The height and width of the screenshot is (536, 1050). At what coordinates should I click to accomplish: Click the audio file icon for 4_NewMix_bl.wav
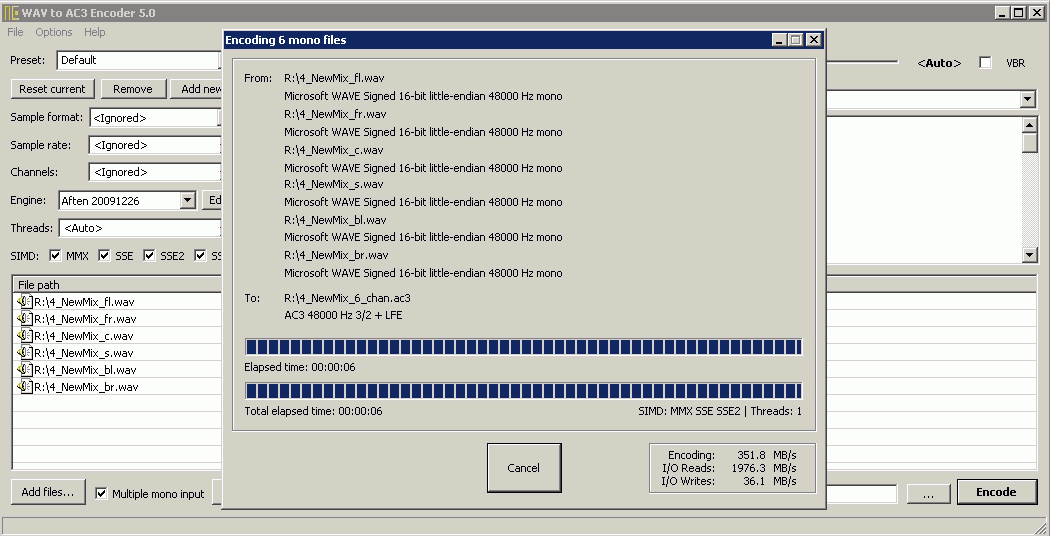coord(25,370)
